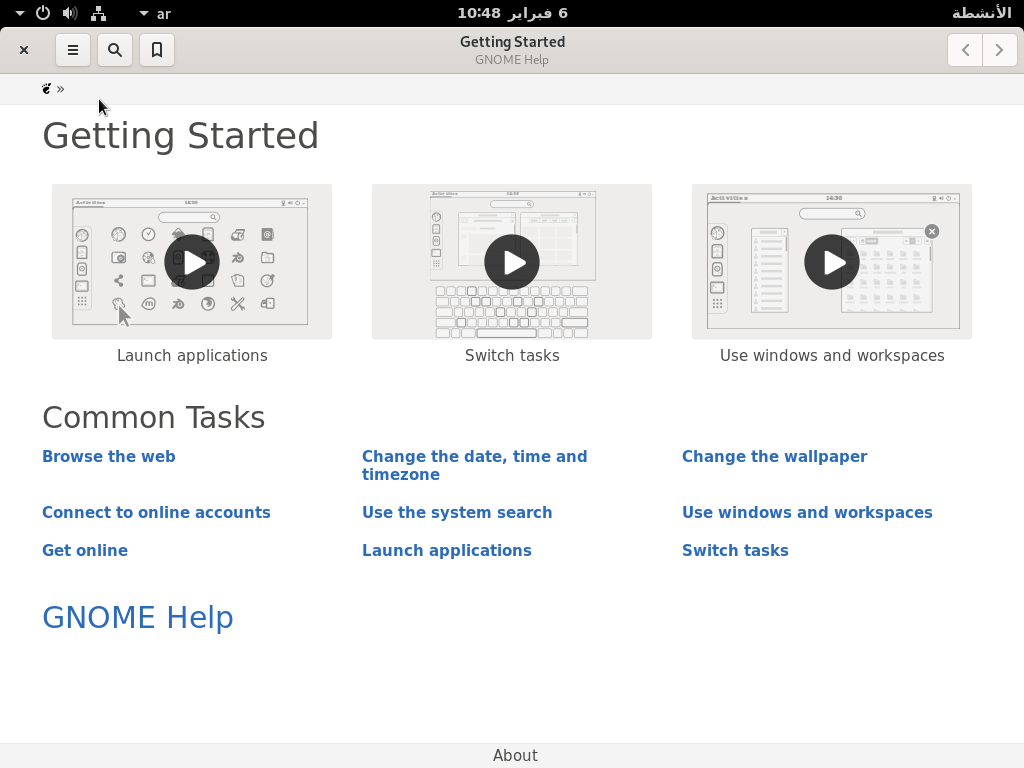The height and width of the screenshot is (768, 1024).
Task: Click the Getting Started page heading
Action: pos(180,136)
